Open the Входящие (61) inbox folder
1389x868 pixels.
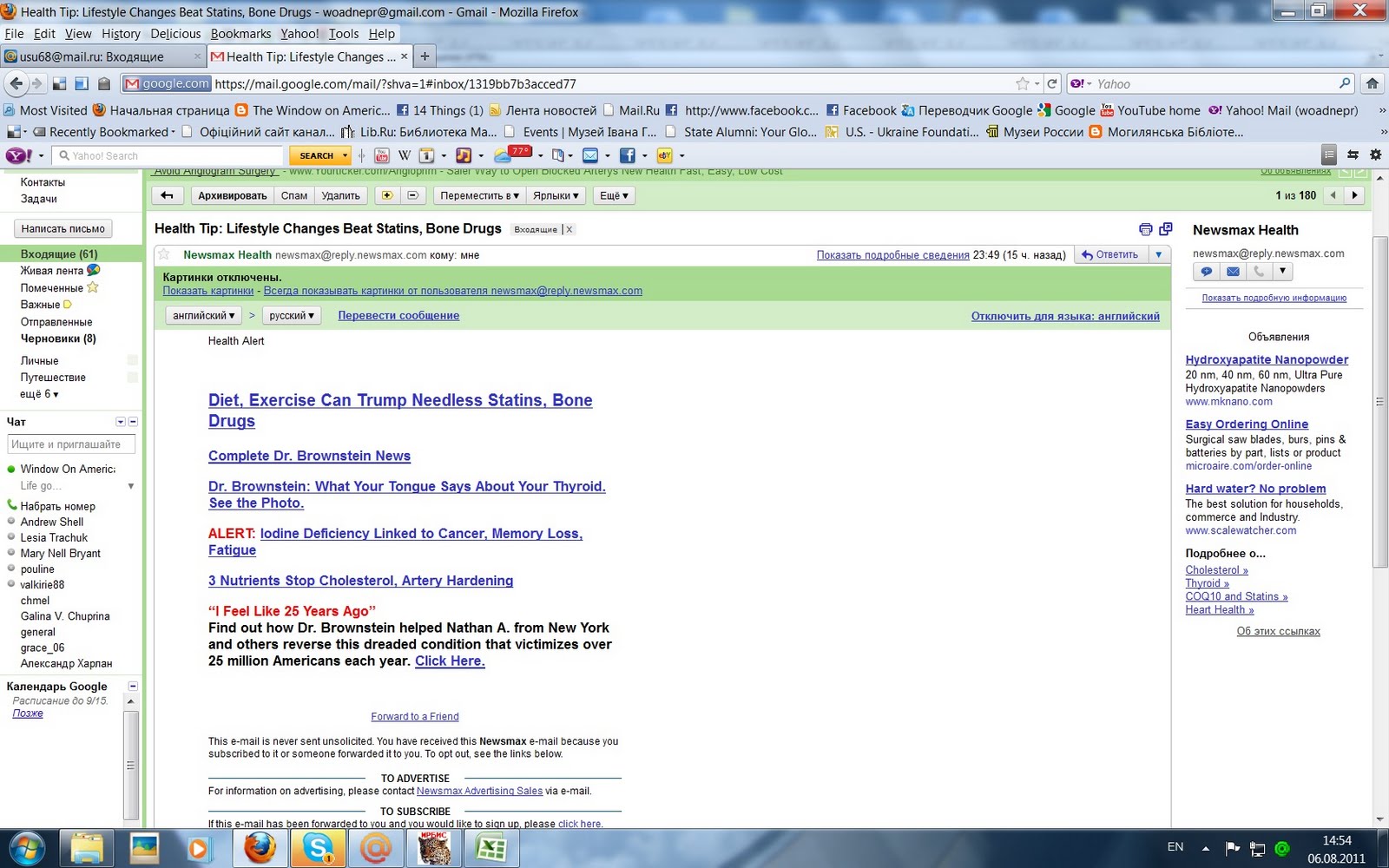click(59, 254)
